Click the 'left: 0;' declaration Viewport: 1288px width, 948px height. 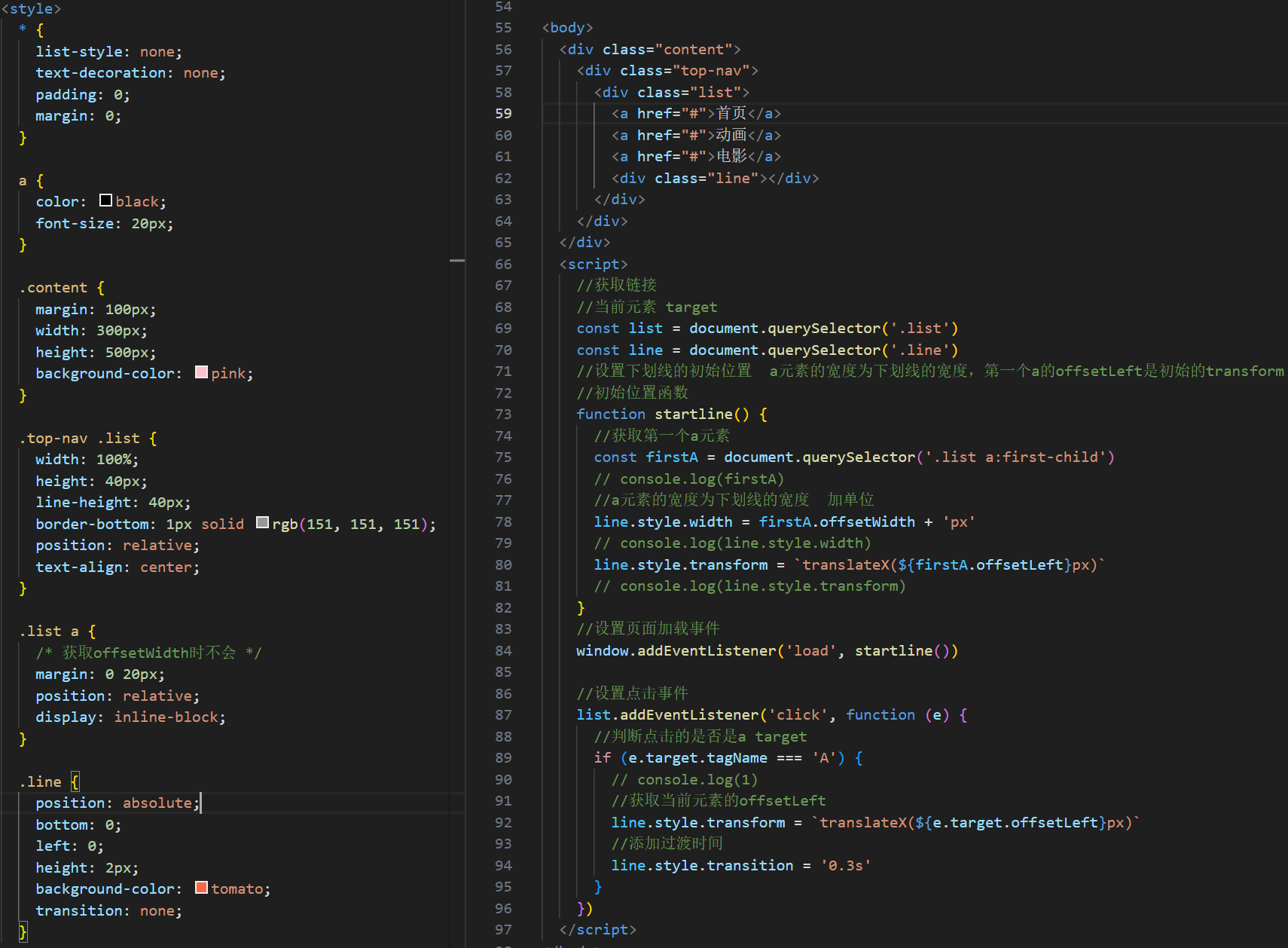pos(70,846)
